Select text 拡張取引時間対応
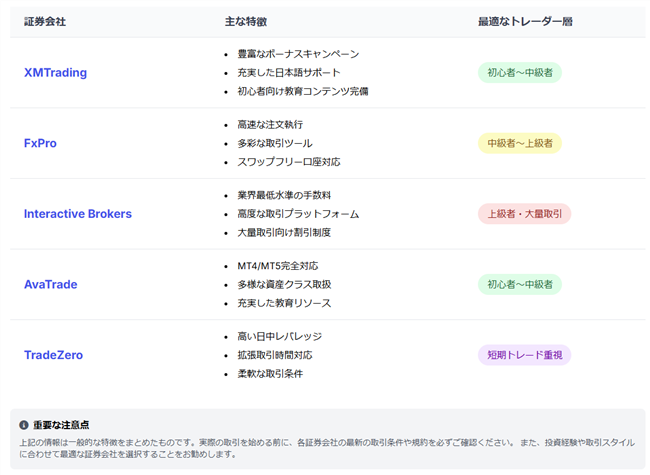Viewport: 650px width, 475px height. pyautogui.click(x=275, y=355)
